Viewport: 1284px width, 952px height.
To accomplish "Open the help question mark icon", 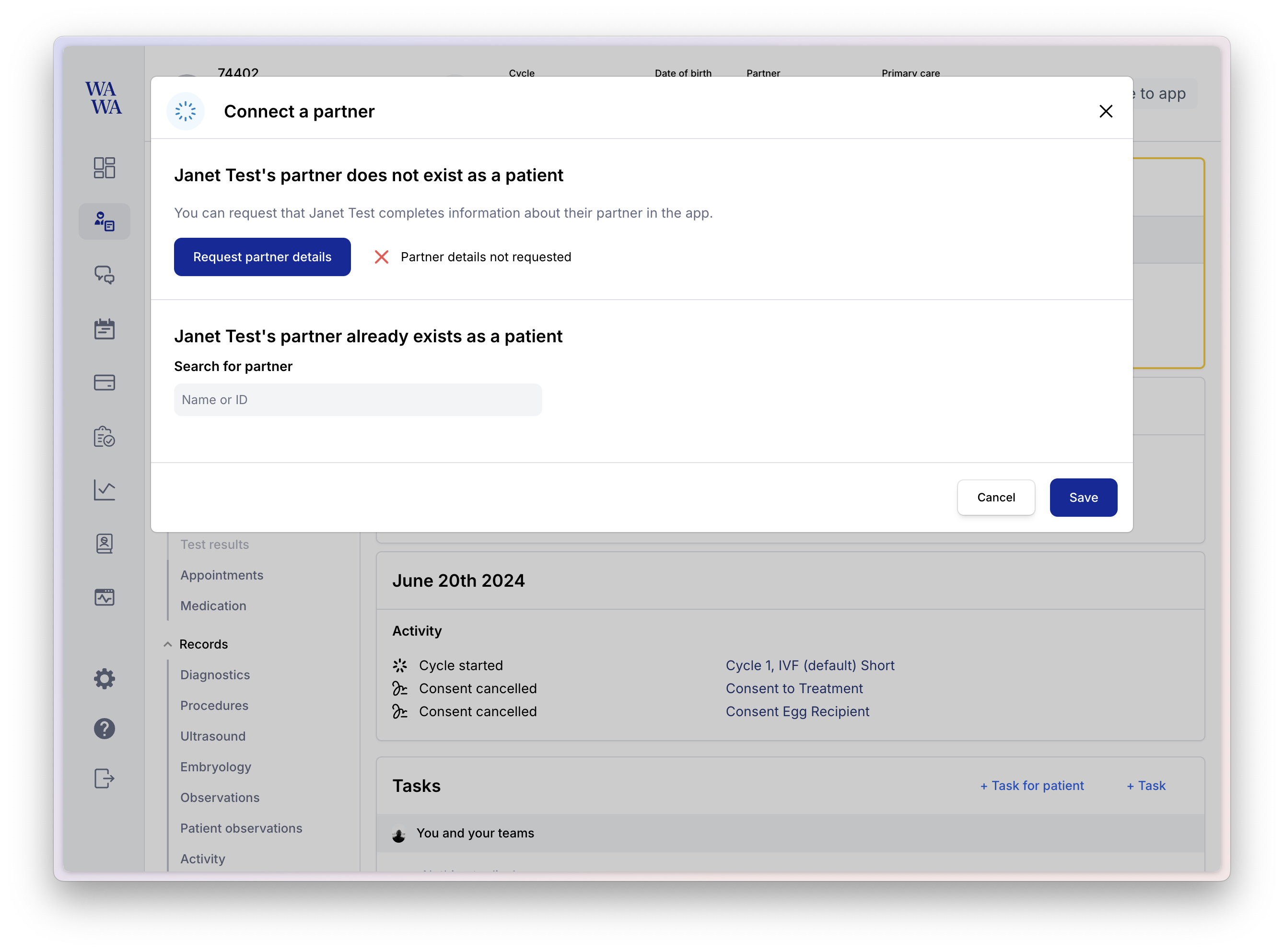I will tap(105, 729).
